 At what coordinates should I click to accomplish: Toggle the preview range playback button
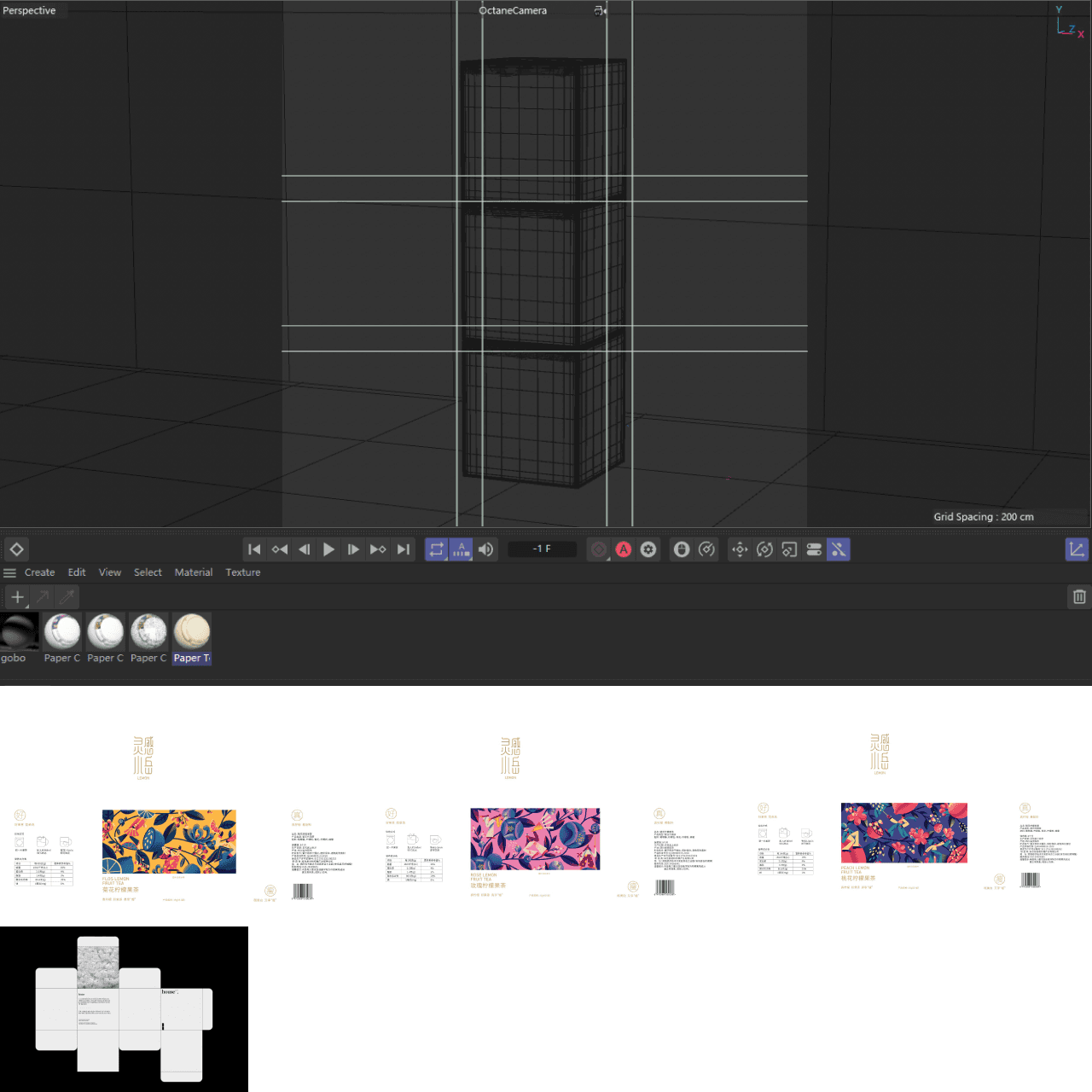coord(461,549)
